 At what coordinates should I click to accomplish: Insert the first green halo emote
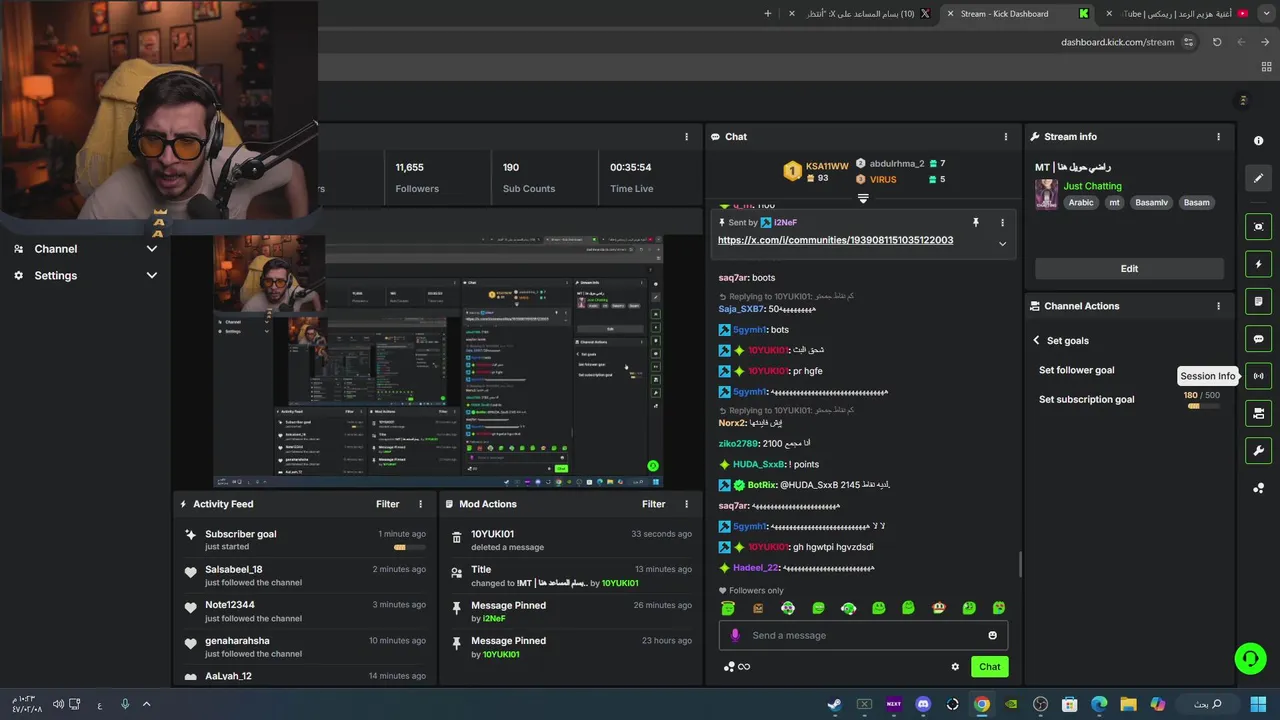(x=728, y=608)
